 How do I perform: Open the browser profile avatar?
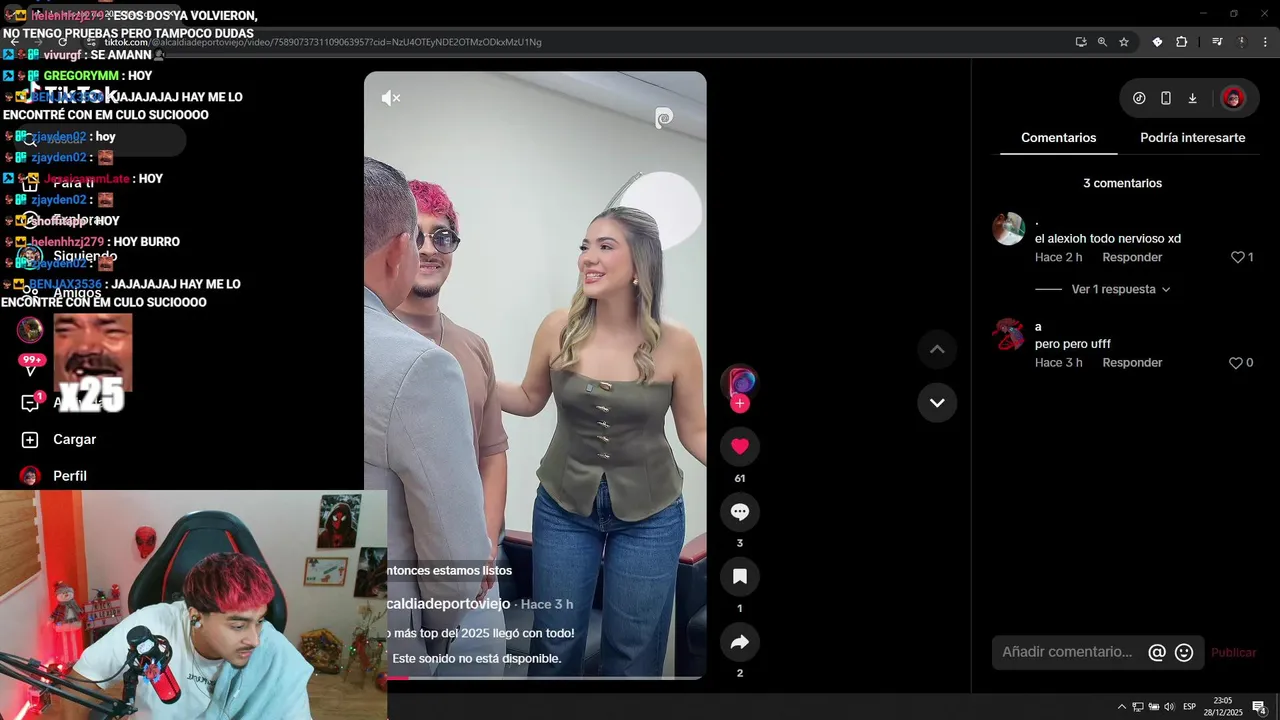click(1241, 42)
